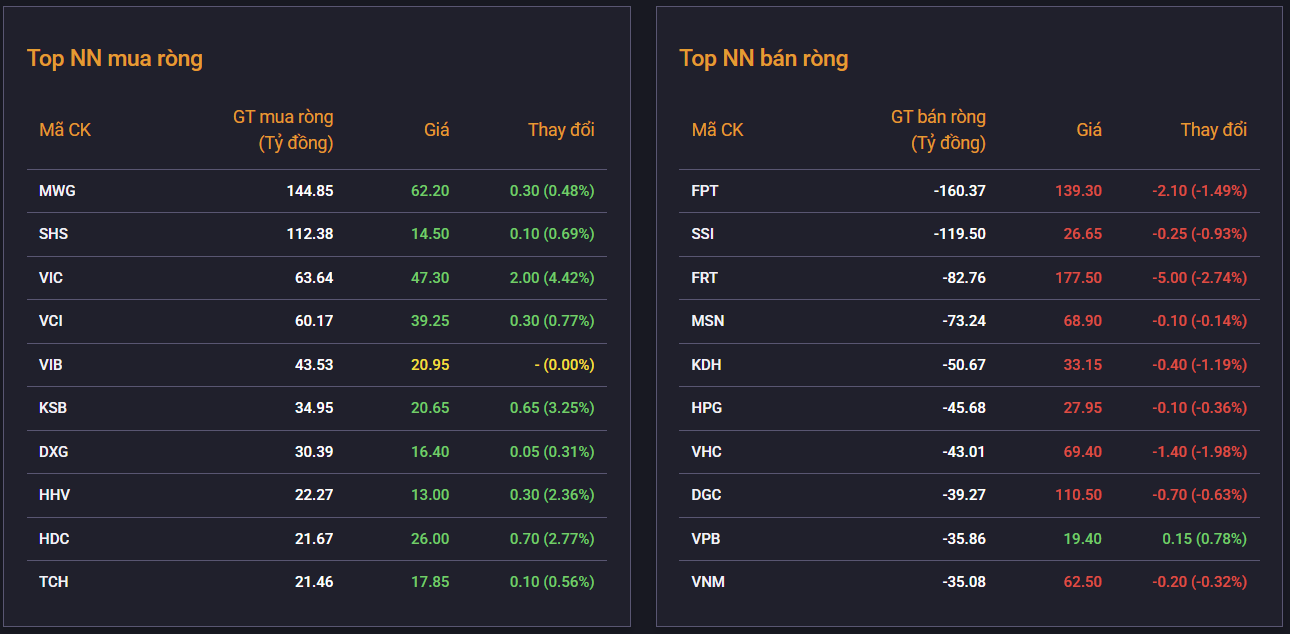Click the MSN stock code
This screenshot has height=634, width=1290.
coord(708,321)
